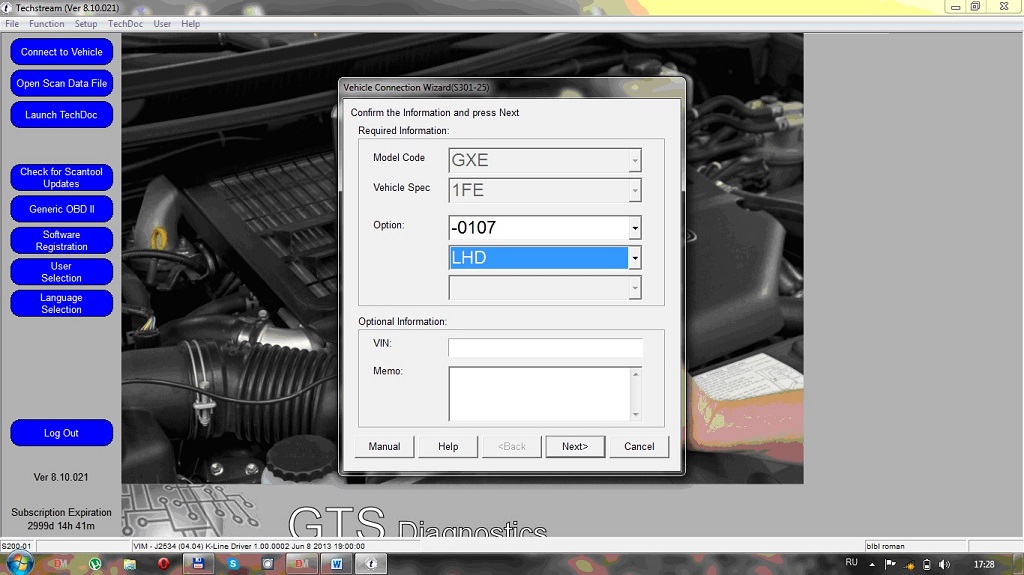The height and width of the screenshot is (575, 1024).
Task: Click into the Memo text area
Action: click(539, 393)
